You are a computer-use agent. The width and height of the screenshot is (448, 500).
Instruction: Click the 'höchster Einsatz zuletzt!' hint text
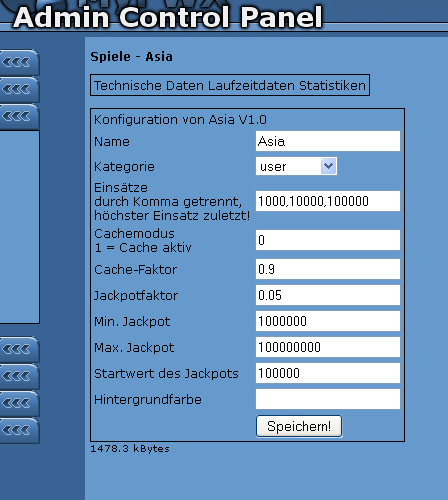[172, 216]
